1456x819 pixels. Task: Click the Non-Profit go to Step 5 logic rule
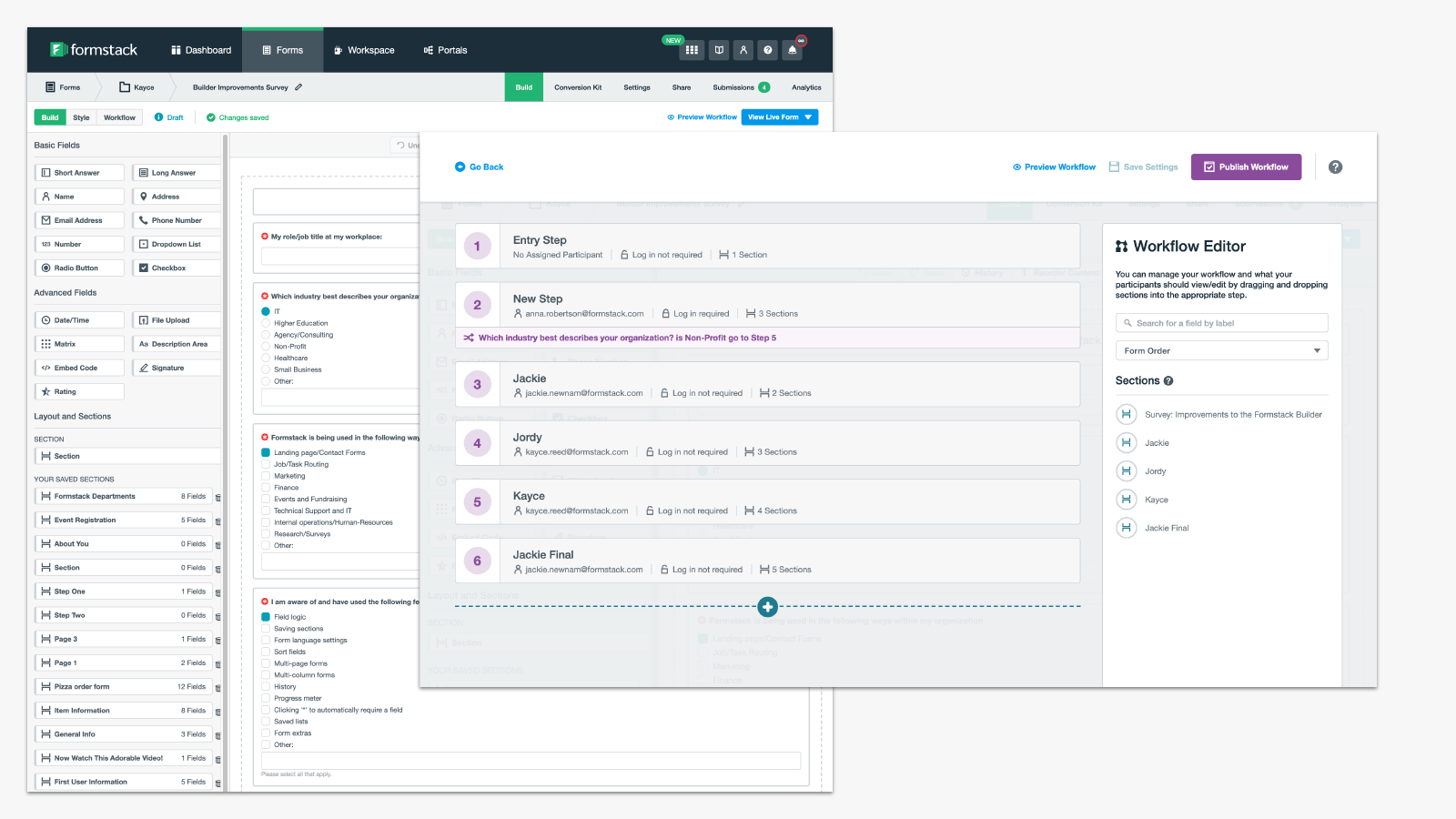pyautogui.click(x=767, y=338)
